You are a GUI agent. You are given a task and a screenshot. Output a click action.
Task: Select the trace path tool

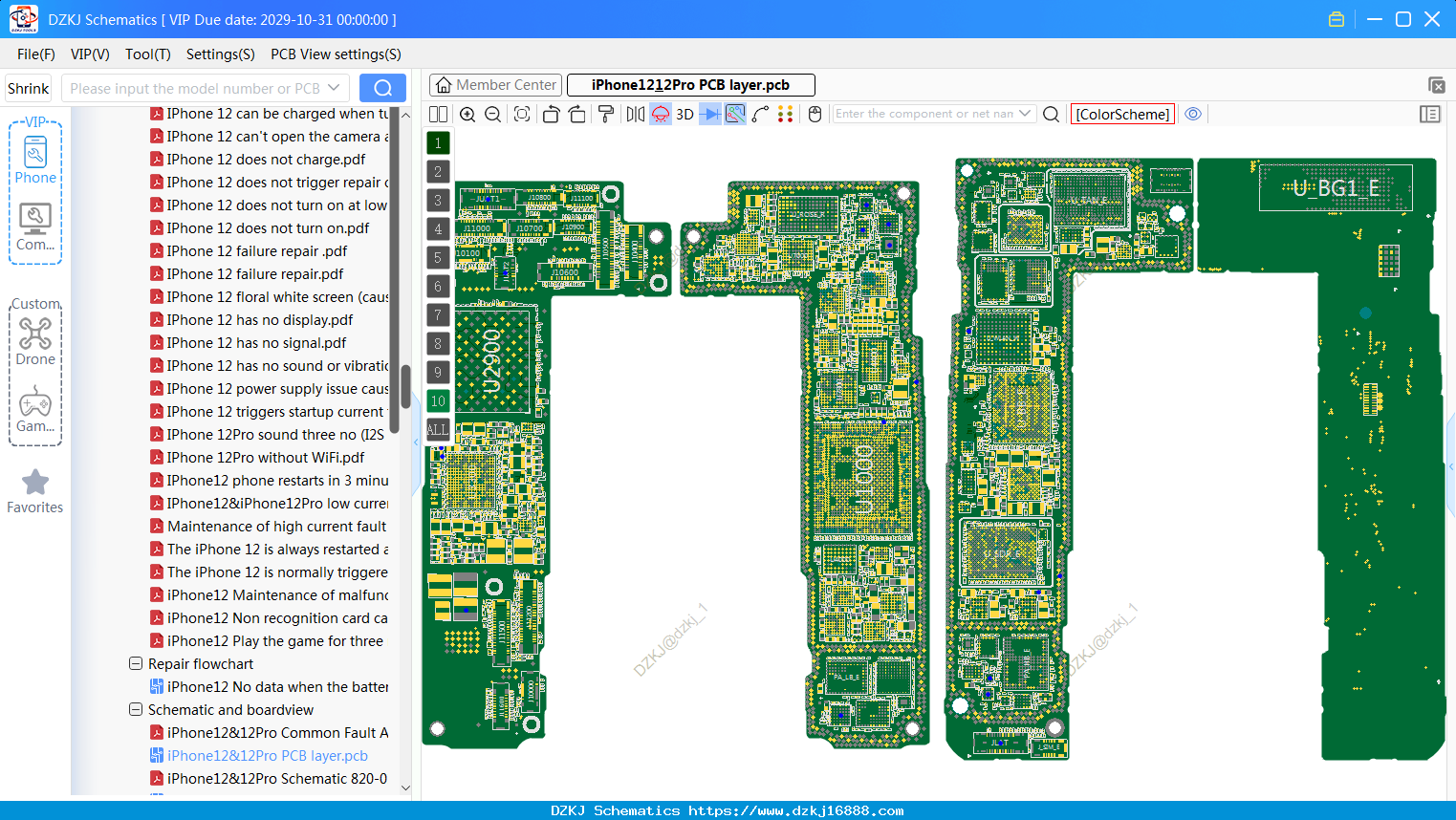click(760, 114)
